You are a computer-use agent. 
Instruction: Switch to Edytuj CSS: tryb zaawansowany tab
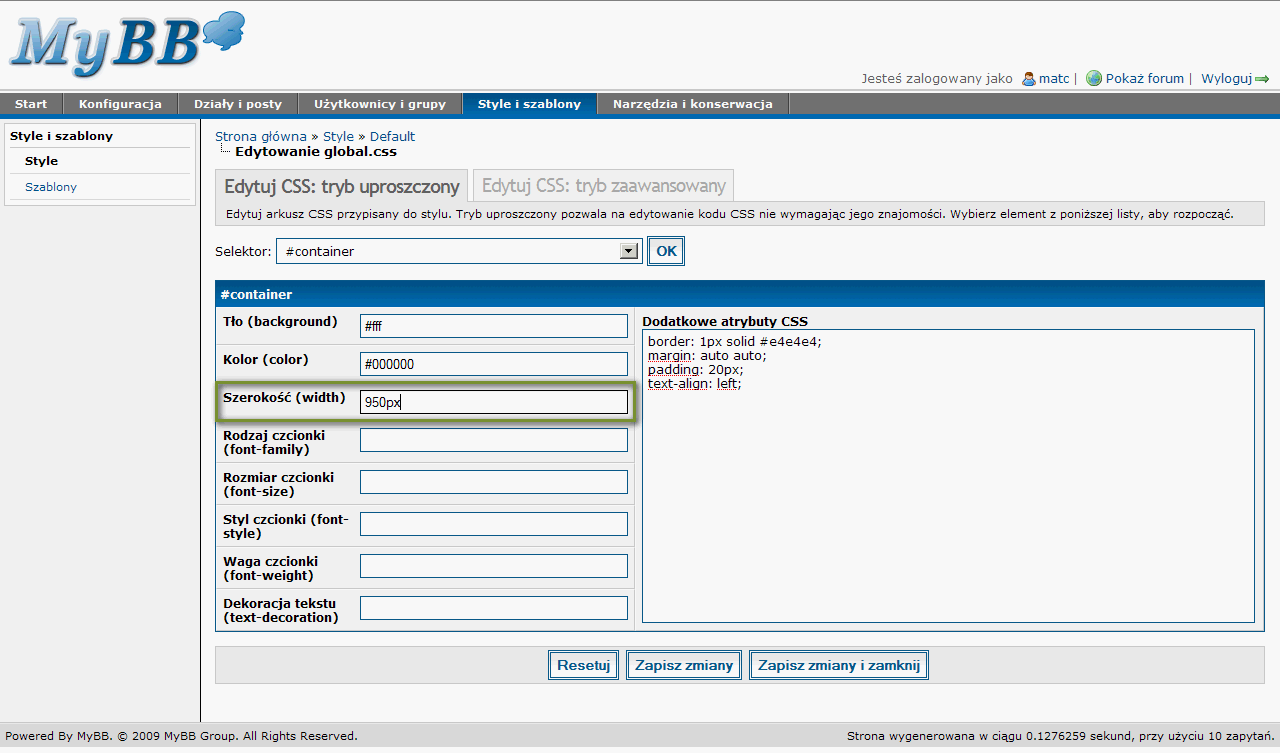603,186
